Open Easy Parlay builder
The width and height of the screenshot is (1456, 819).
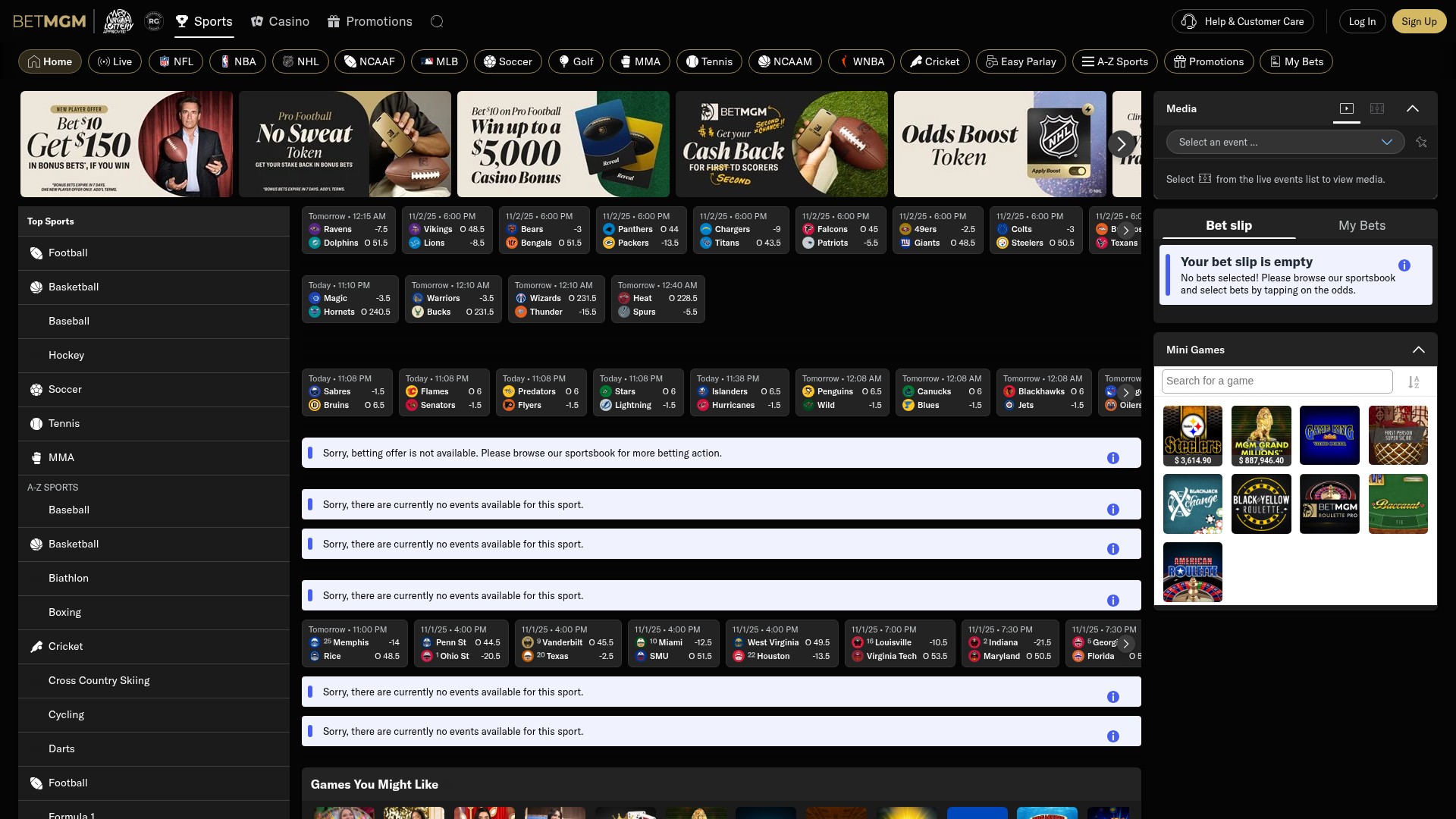click(1021, 61)
